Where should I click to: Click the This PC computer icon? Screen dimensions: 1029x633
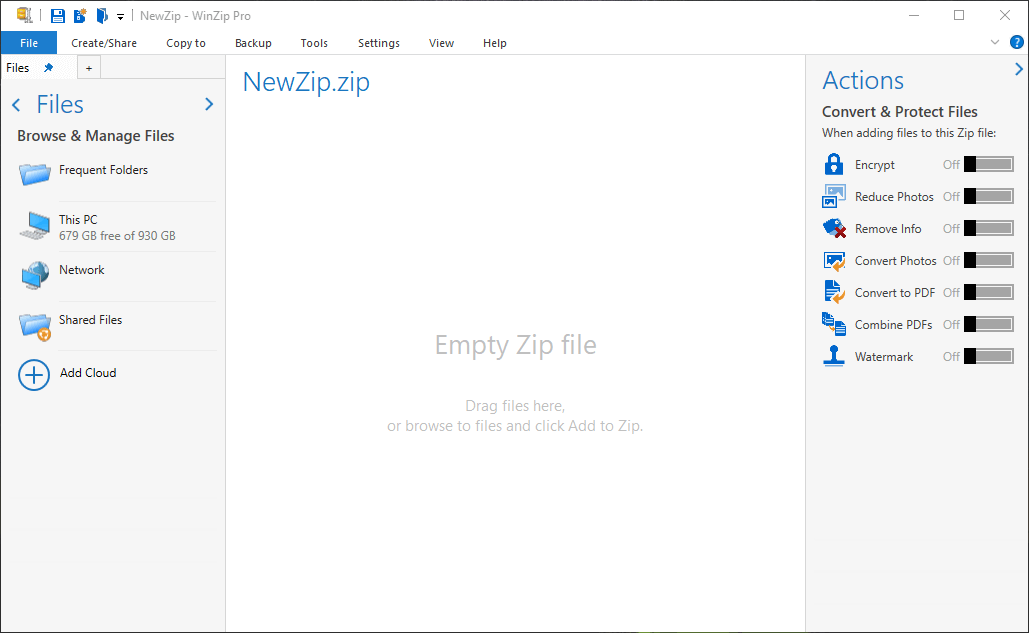click(x=35, y=226)
